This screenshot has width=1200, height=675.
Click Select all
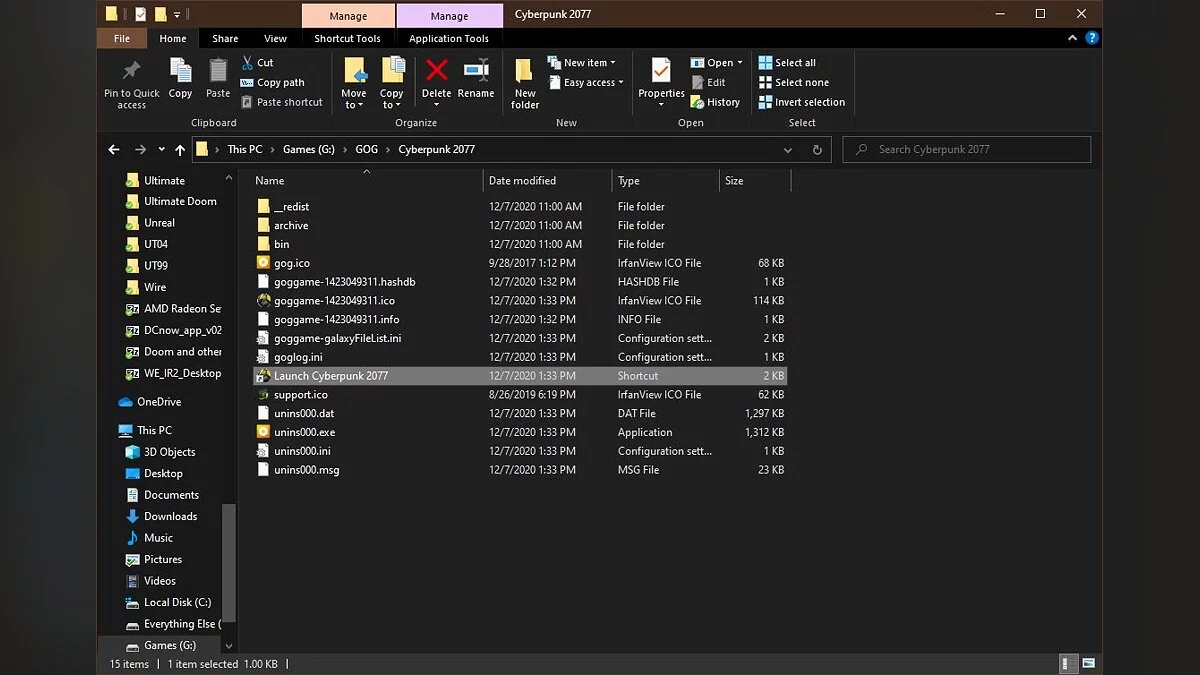[787, 62]
